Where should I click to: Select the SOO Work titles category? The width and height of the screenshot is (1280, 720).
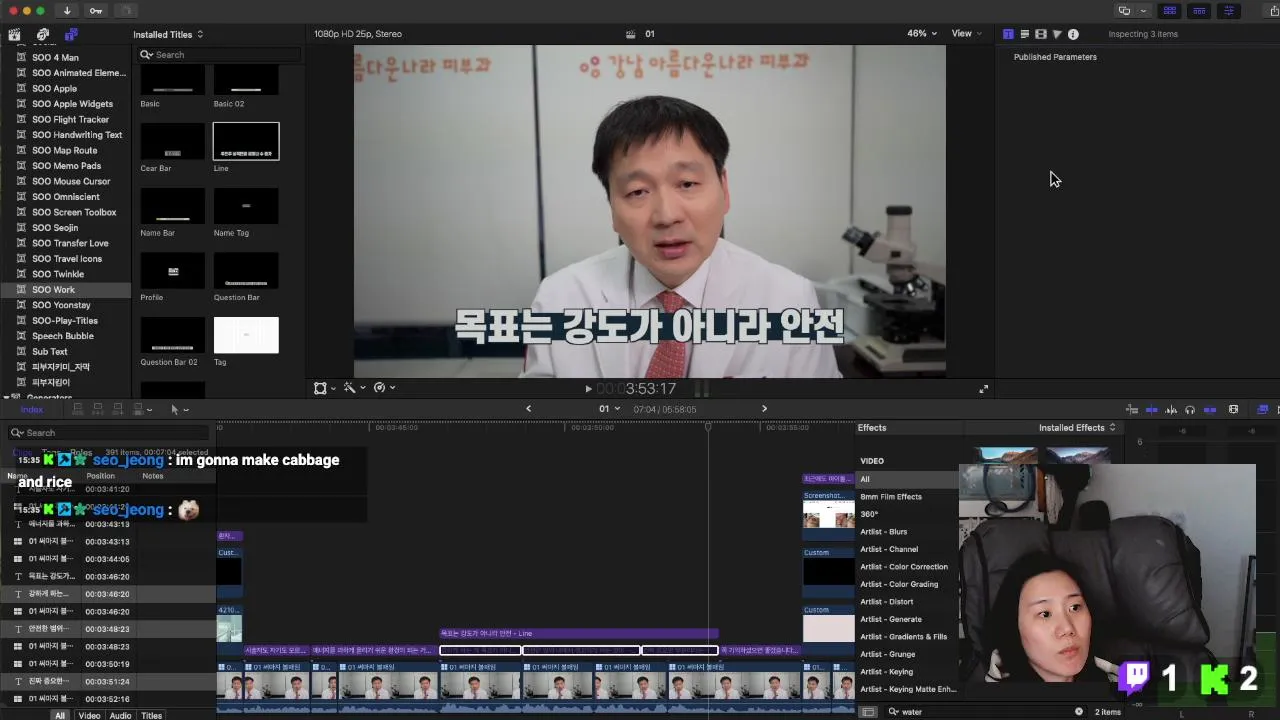65,290
